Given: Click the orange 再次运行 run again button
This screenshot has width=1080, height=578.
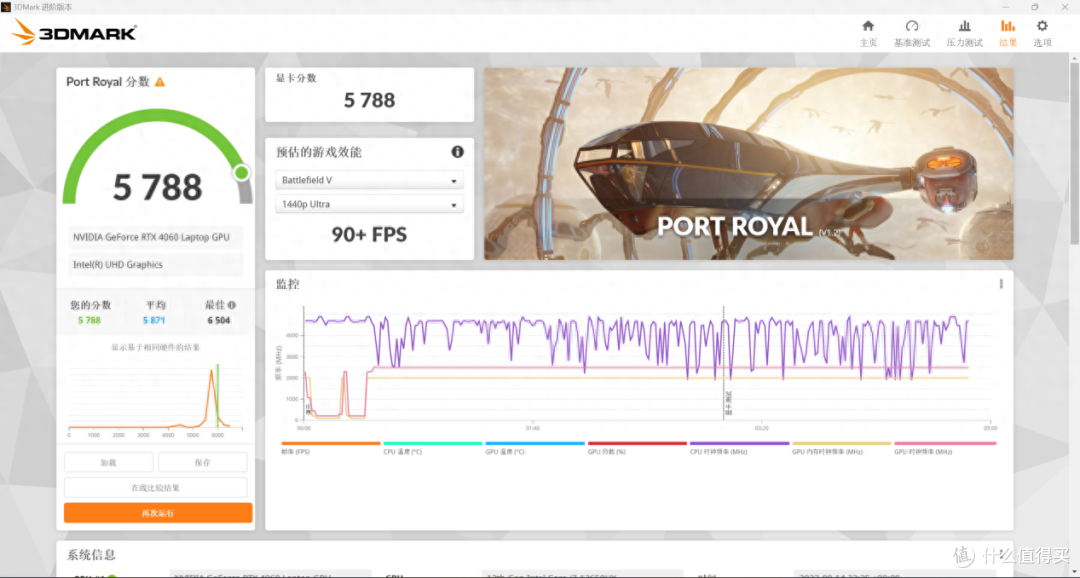Looking at the screenshot, I should click(158, 513).
